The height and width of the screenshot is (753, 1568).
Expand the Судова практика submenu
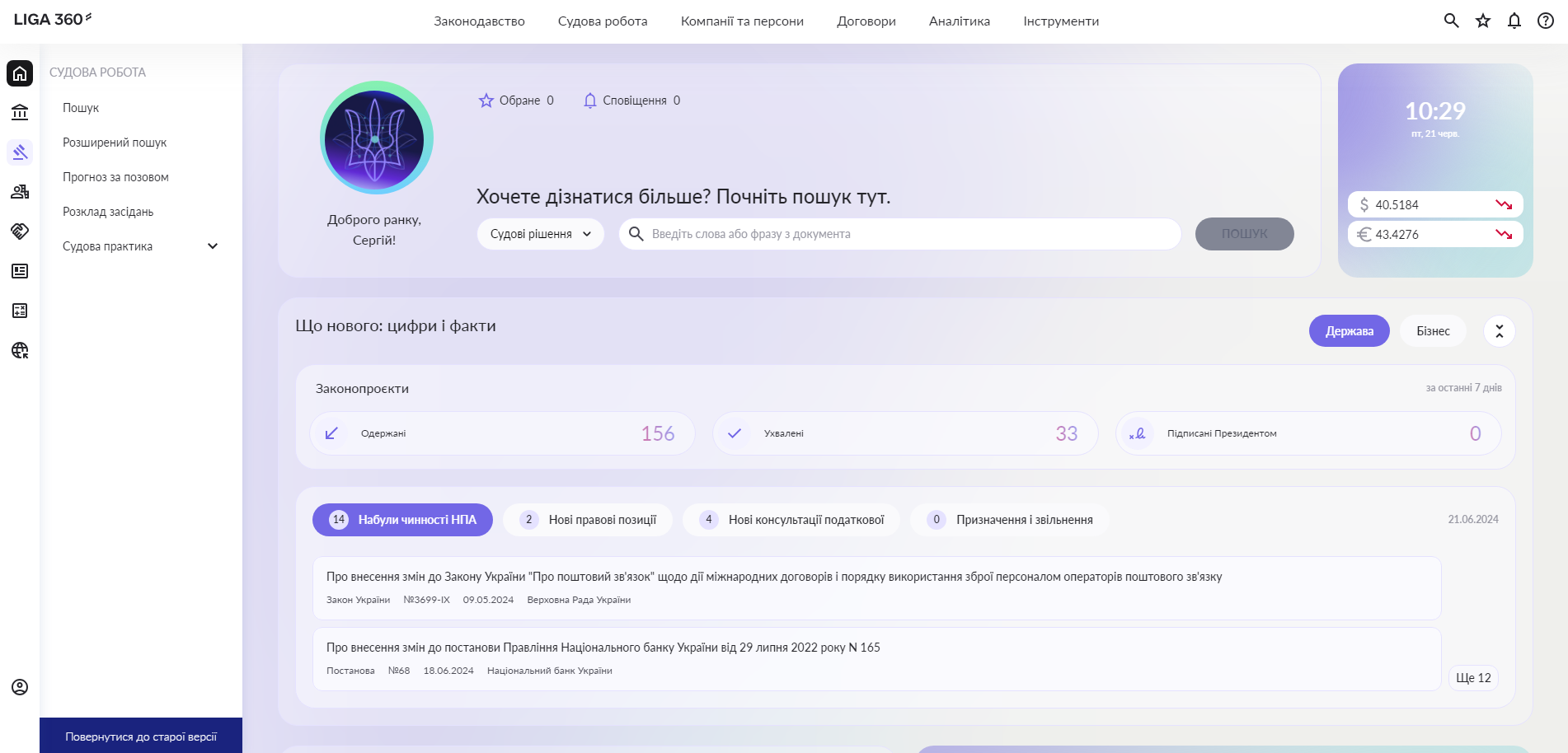tap(212, 246)
